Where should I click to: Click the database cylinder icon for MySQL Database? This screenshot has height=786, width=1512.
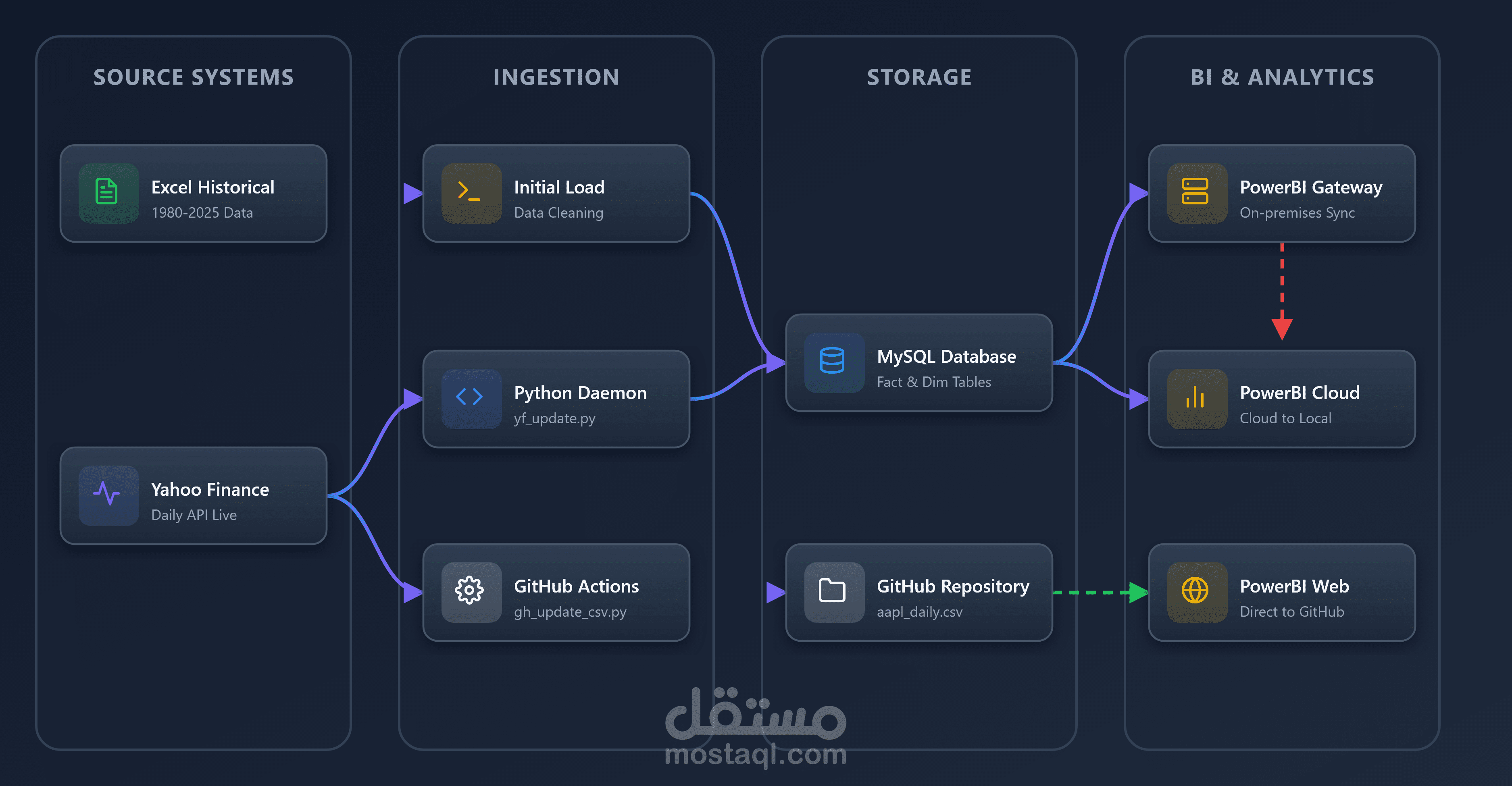point(832,361)
